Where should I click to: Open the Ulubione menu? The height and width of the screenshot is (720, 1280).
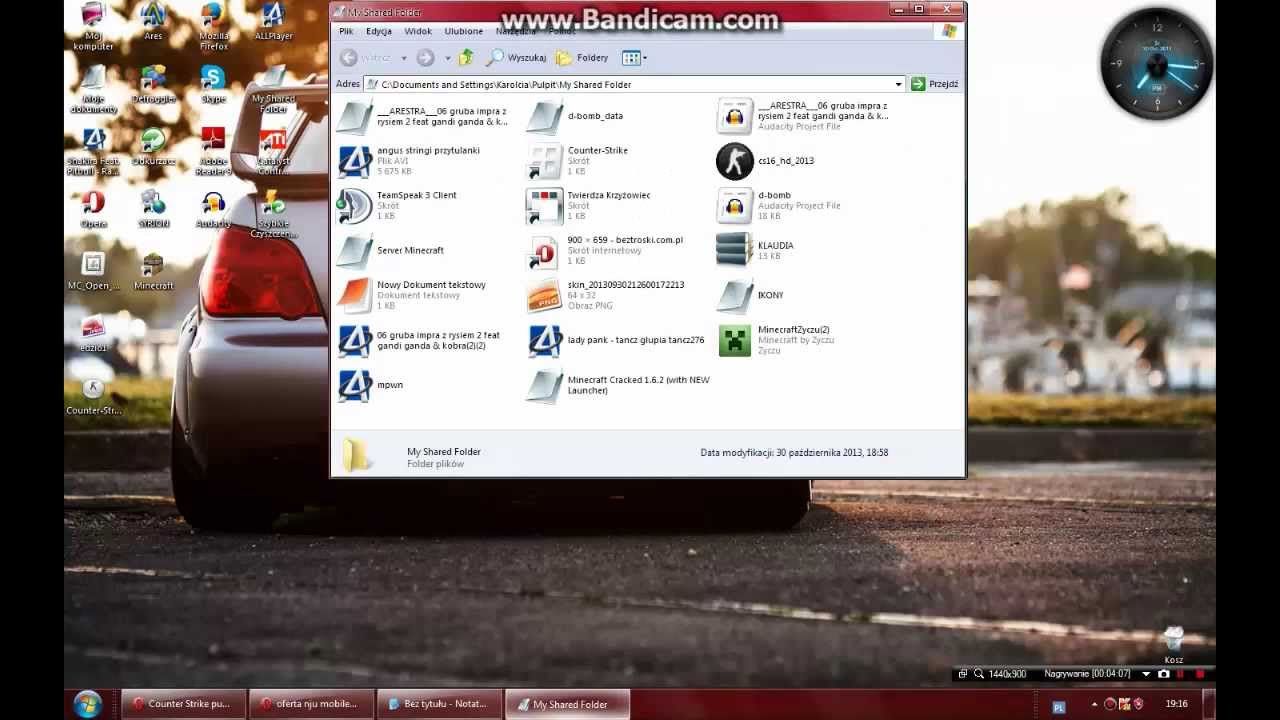click(x=464, y=31)
